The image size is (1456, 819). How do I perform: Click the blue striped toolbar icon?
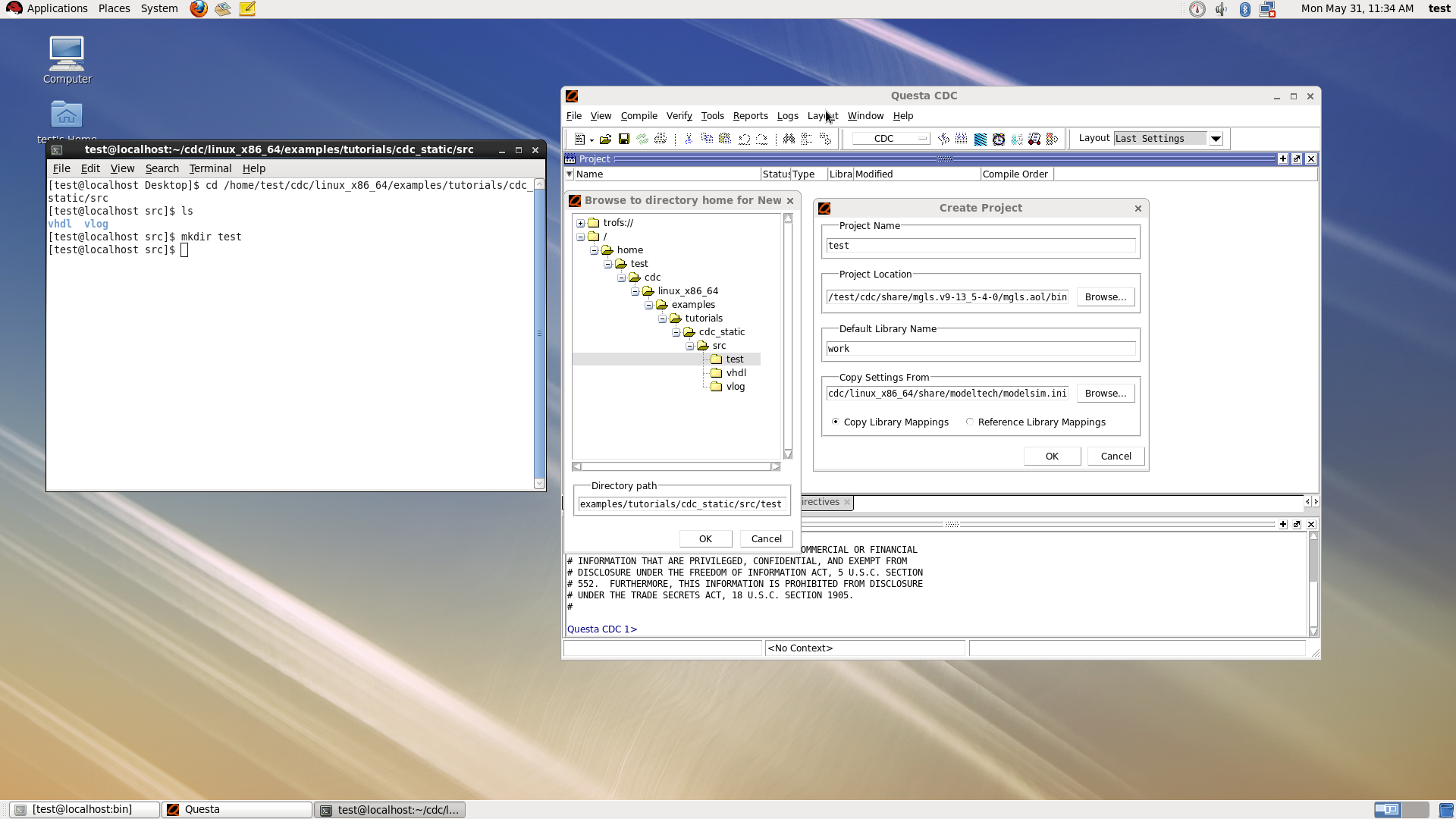pos(981,139)
